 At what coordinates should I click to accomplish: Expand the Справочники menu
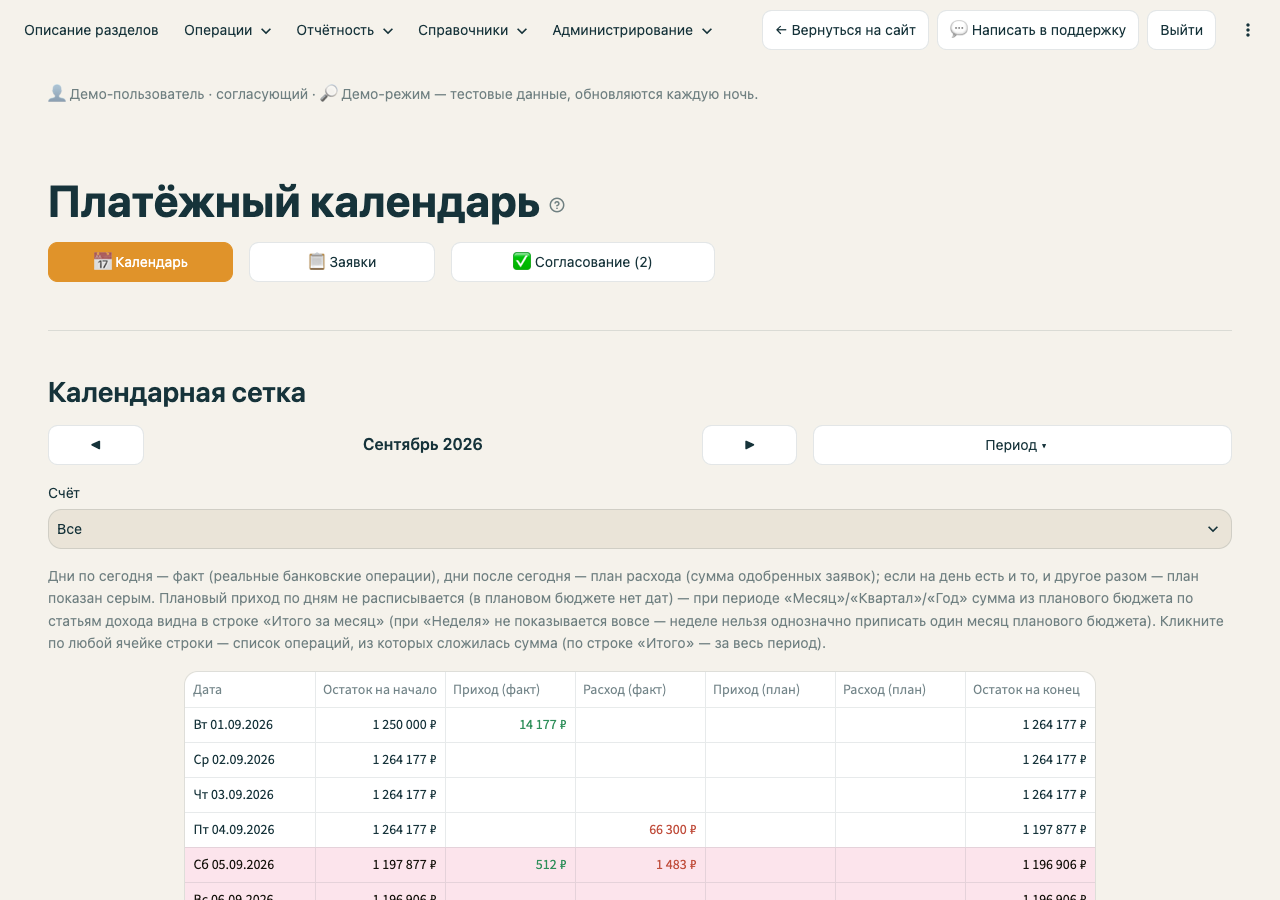pyautogui.click(x=473, y=30)
